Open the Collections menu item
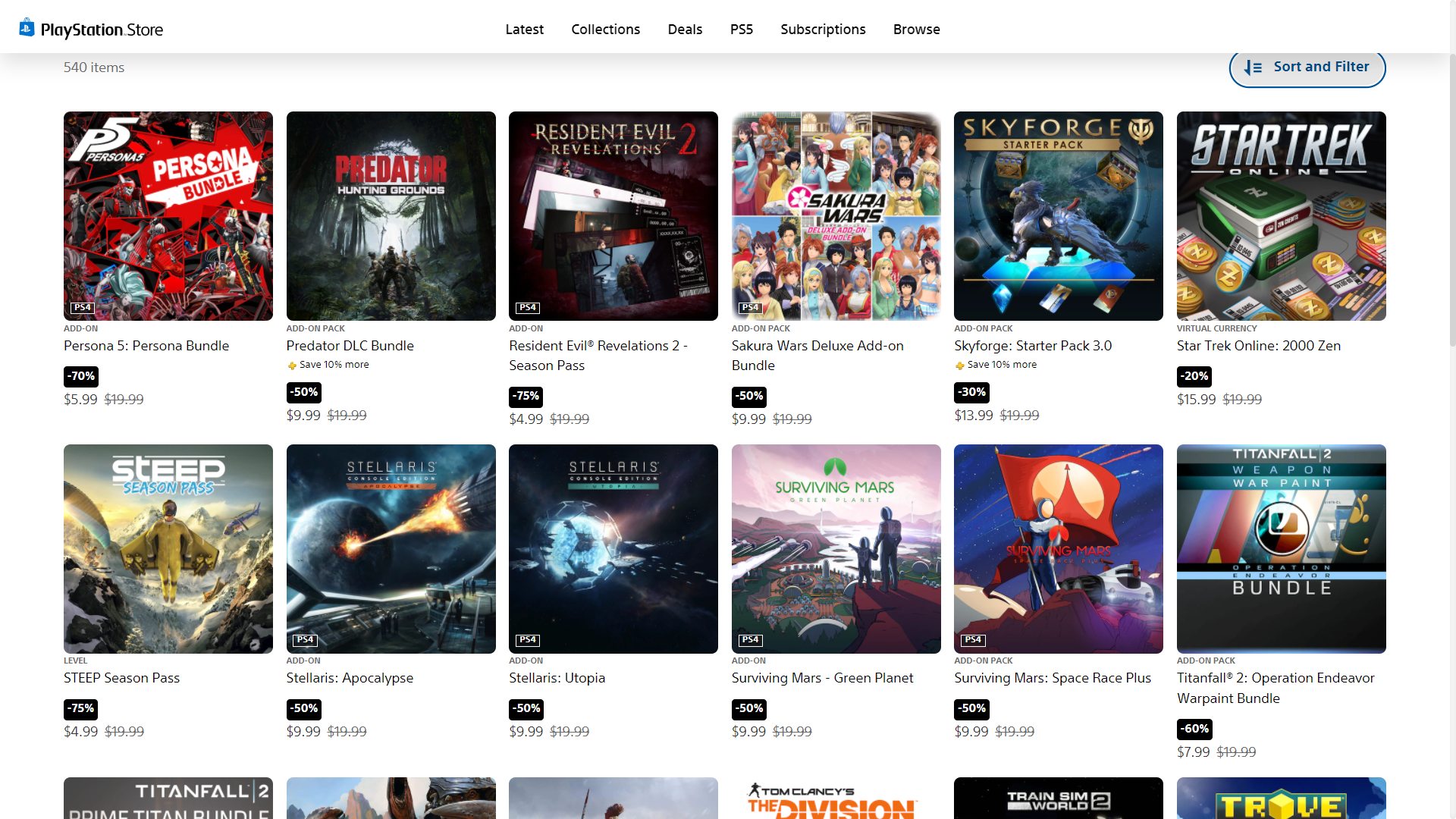1456x819 pixels. (605, 30)
